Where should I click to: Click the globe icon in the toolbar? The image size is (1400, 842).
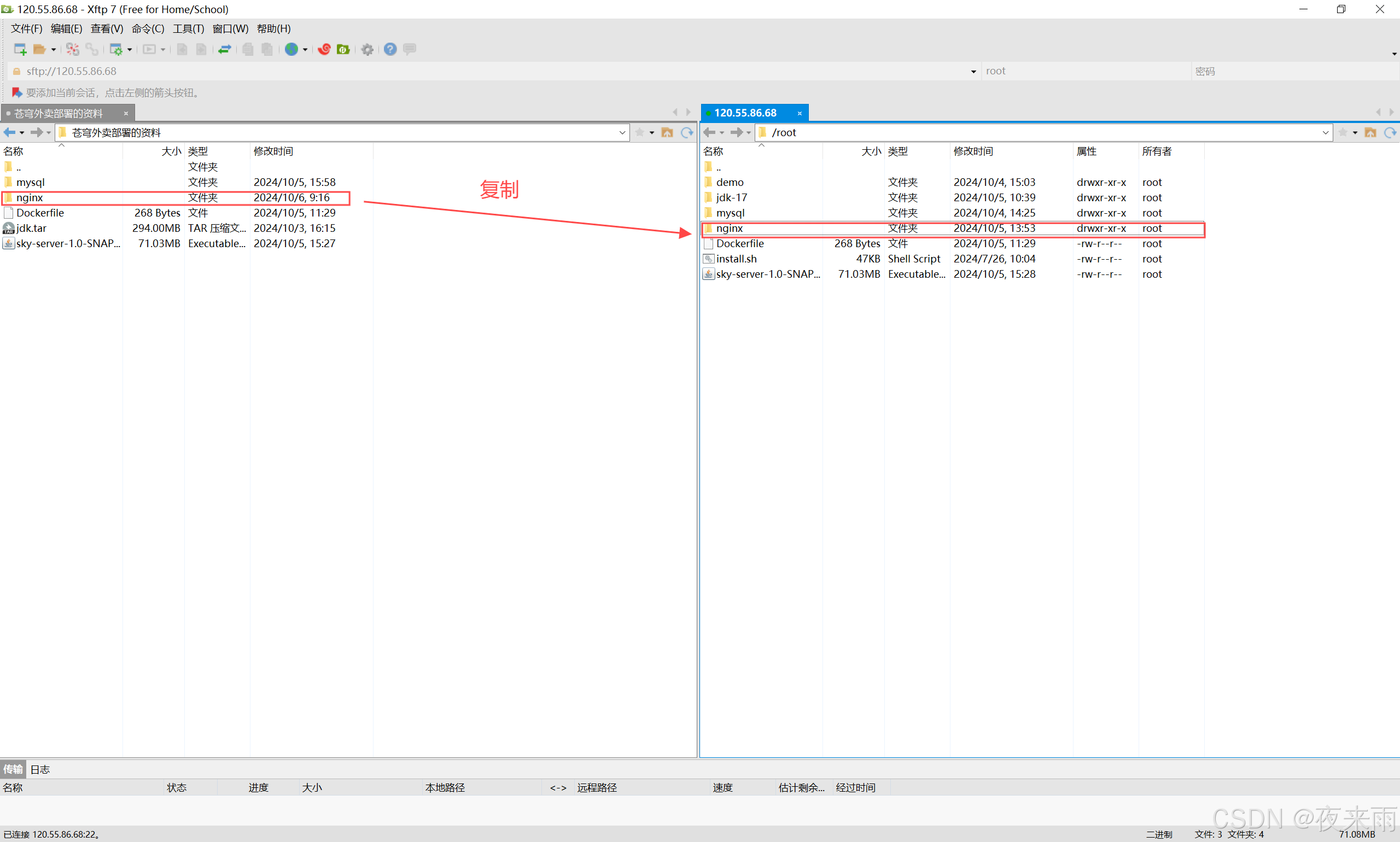291,49
